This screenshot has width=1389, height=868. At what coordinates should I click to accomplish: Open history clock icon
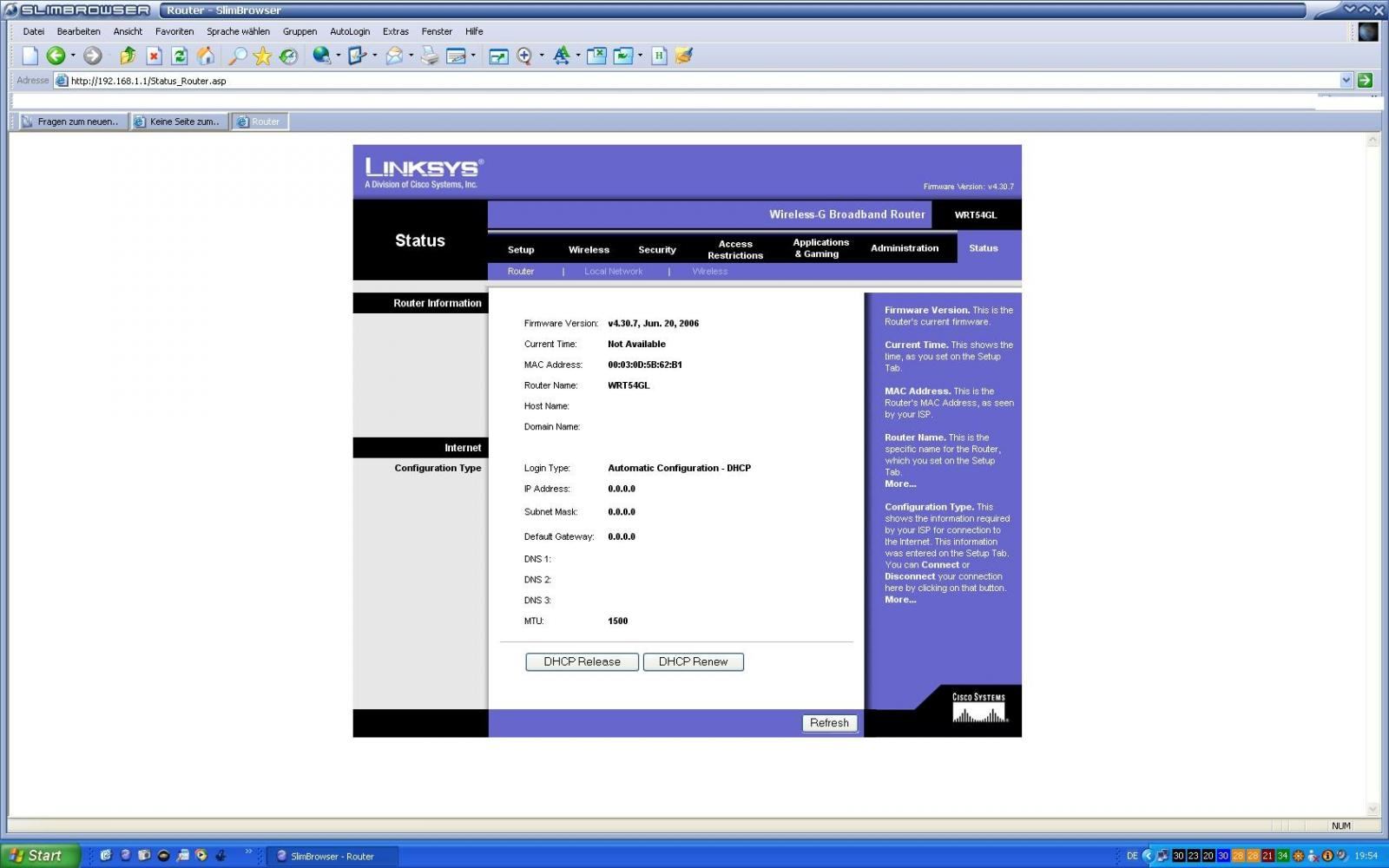point(288,56)
